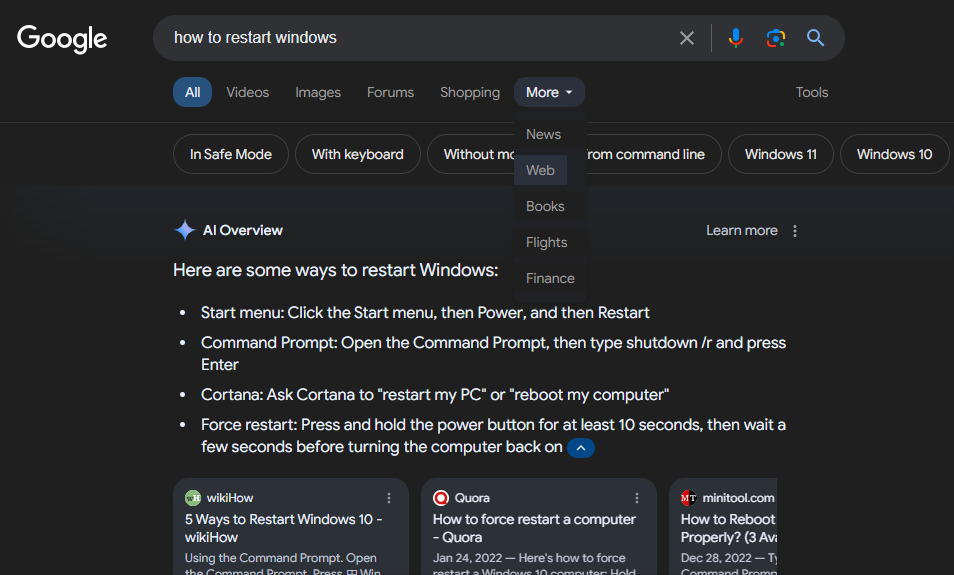Screen dimensions: 954x575
Task: Open Quora result card three-dot menu
Action: tap(637, 498)
